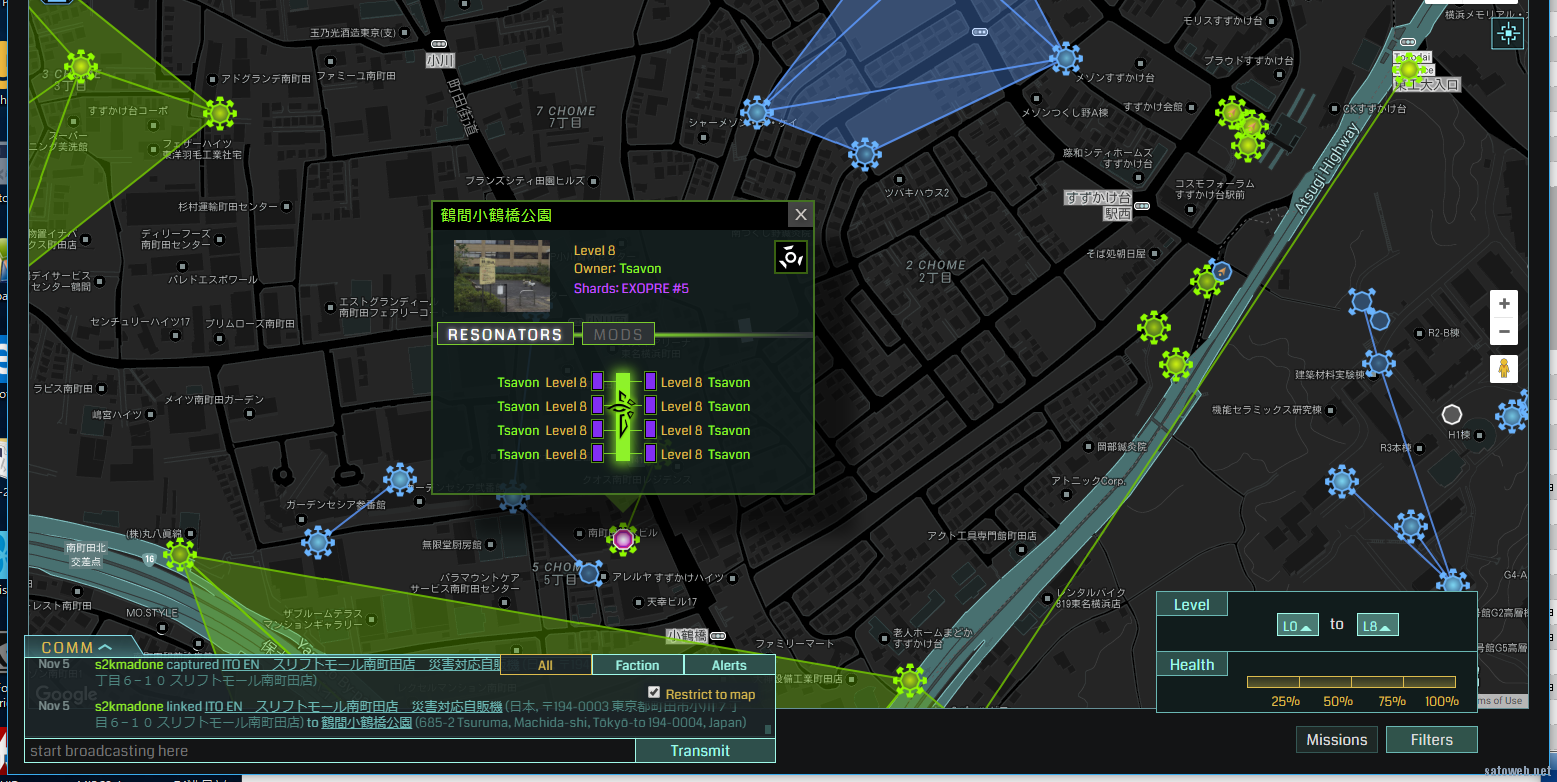Viewport: 1557px width, 782px height.
Task: Toggle the Restrict to map checkbox
Action: tap(654, 692)
